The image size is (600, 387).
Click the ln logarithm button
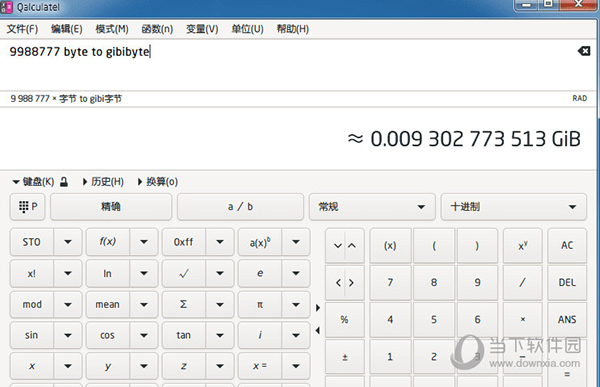click(108, 273)
